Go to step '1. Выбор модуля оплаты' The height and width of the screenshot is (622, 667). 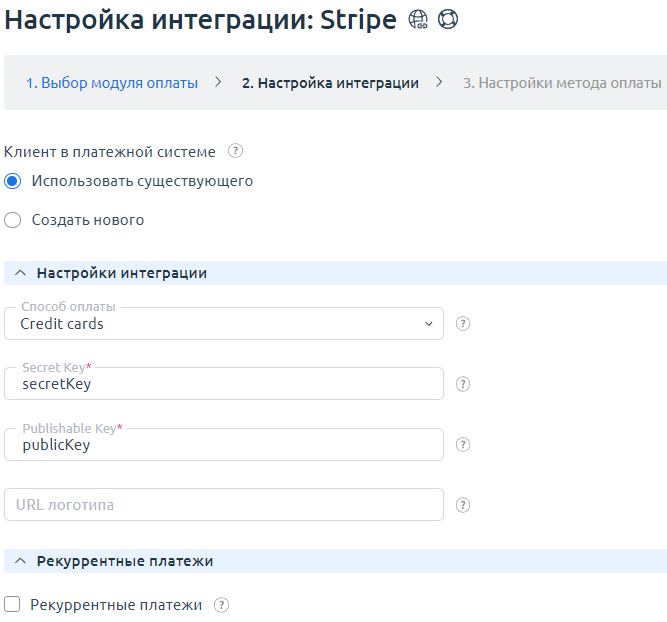click(x=112, y=83)
